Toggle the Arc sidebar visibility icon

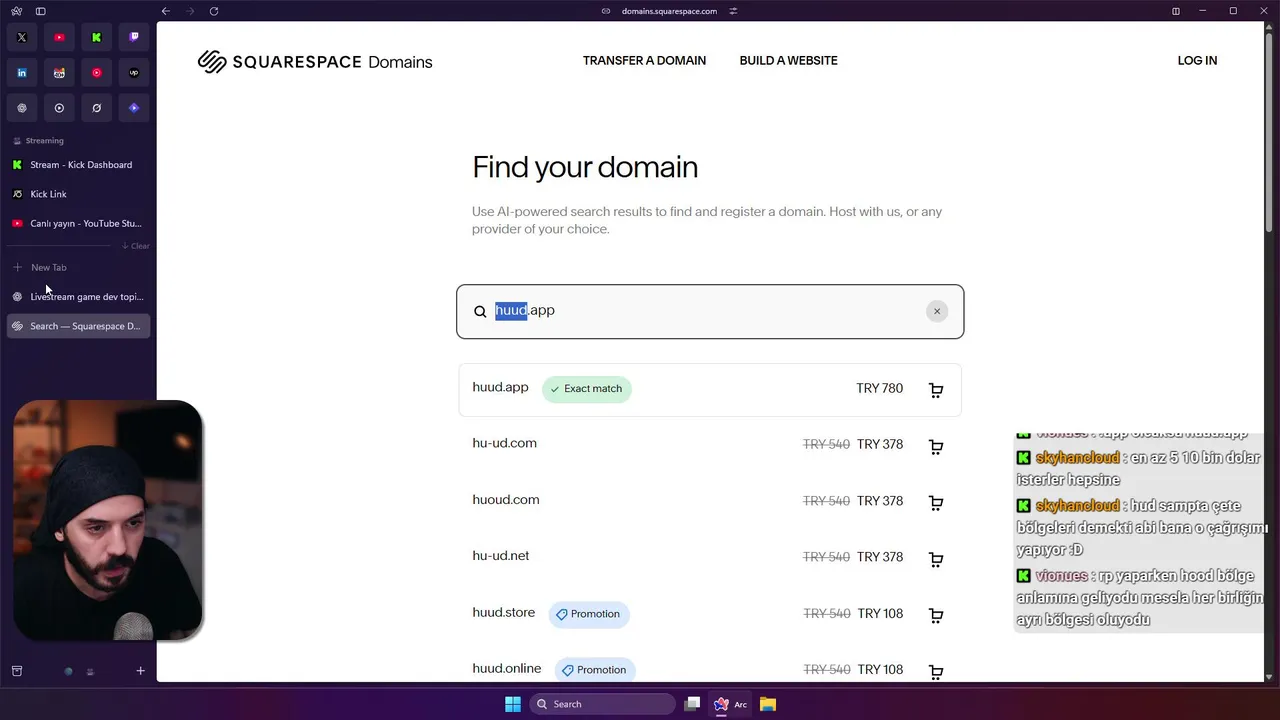[x=40, y=11]
